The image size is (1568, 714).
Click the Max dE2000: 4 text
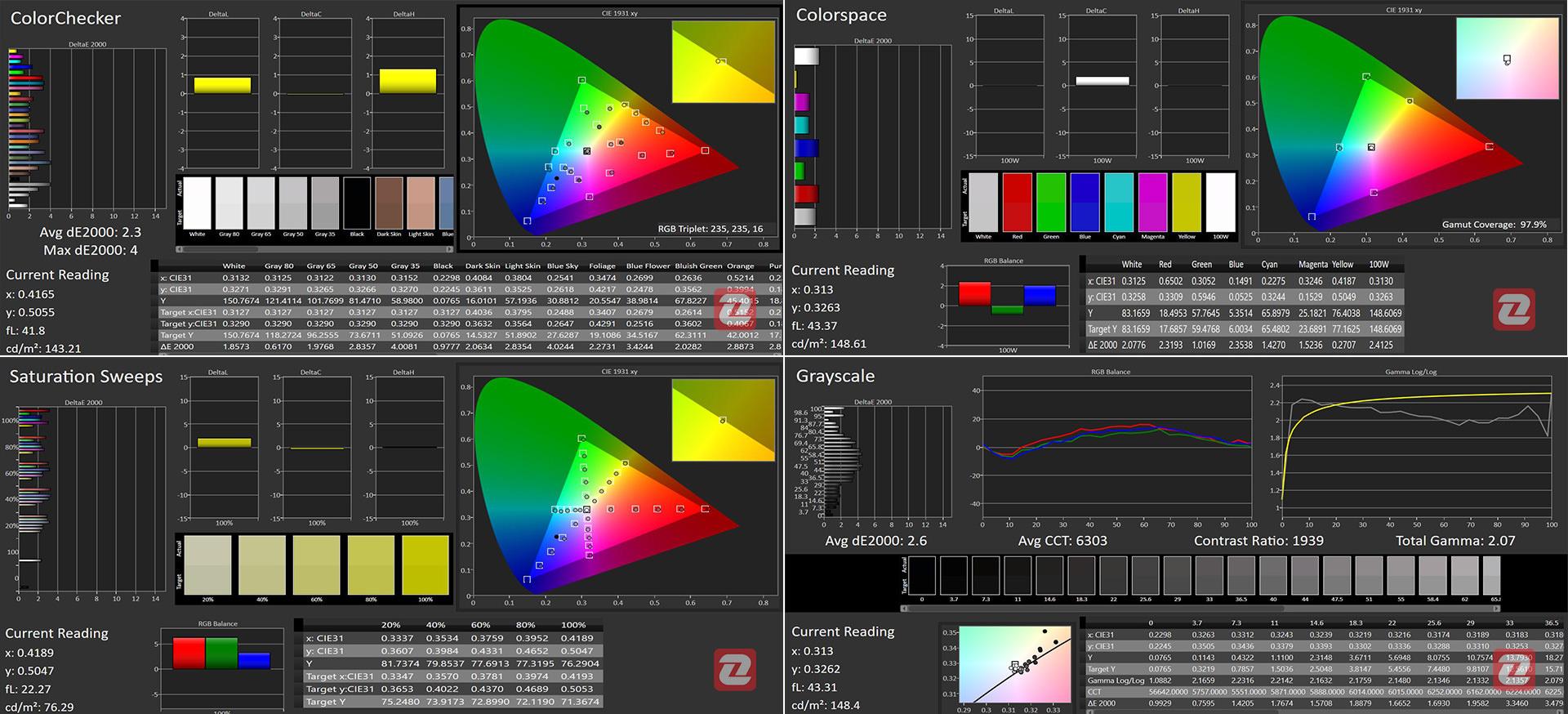[91, 250]
